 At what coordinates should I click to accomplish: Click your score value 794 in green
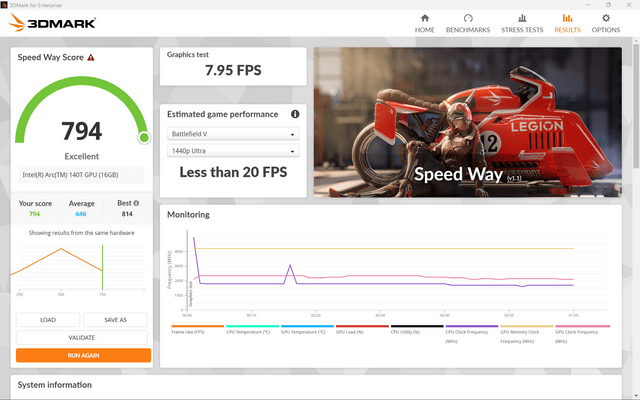(x=35, y=214)
